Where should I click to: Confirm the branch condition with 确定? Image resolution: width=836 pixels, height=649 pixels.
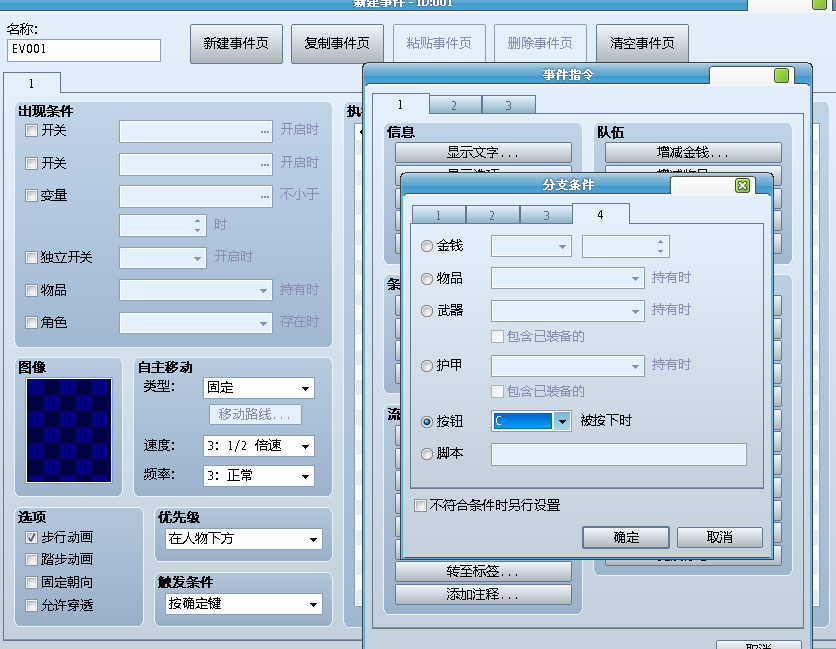click(626, 538)
